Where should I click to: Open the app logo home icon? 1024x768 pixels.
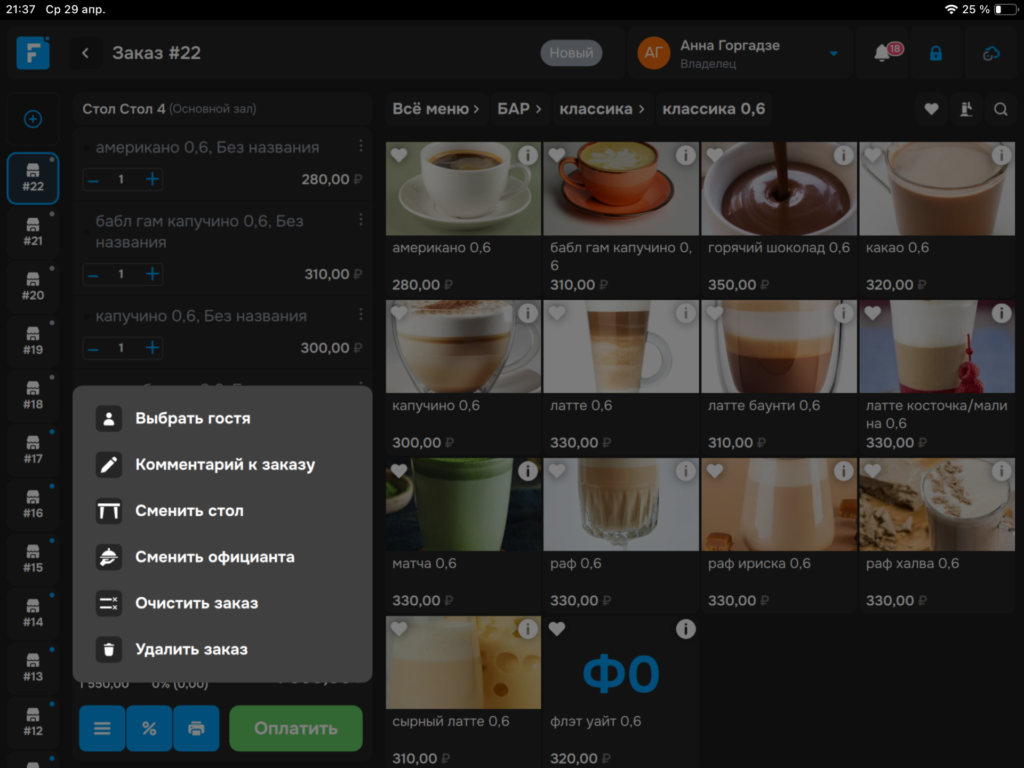(x=33, y=53)
